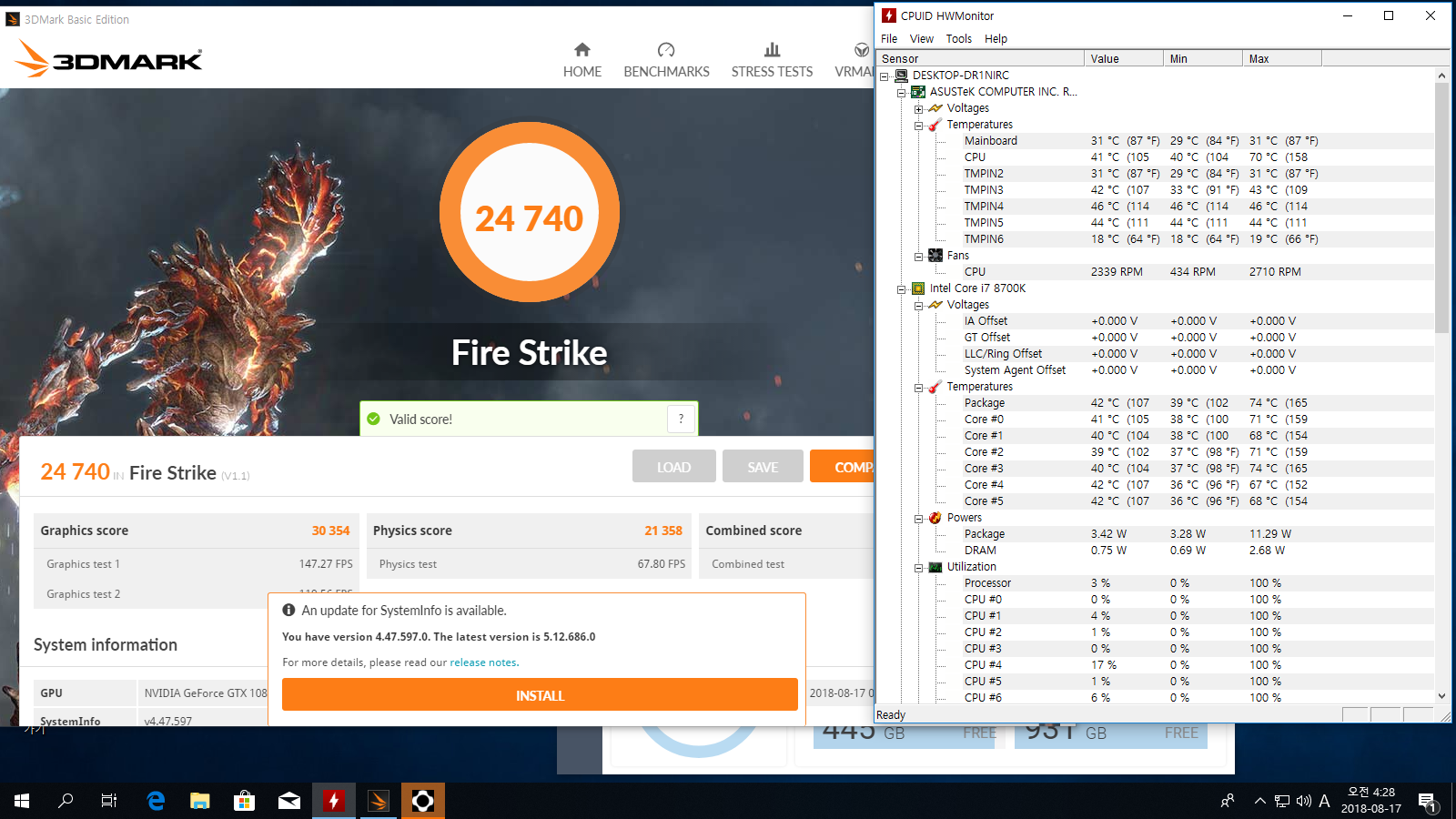Click the HWMonitor scrollbar down arrow
1456x819 pixels.
point(1441,696)
